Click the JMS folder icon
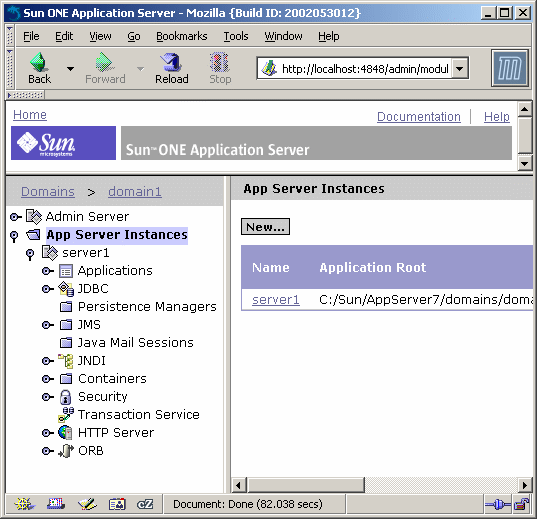The width and height of the screenshot is (537, 519). [x=66, y=324]
